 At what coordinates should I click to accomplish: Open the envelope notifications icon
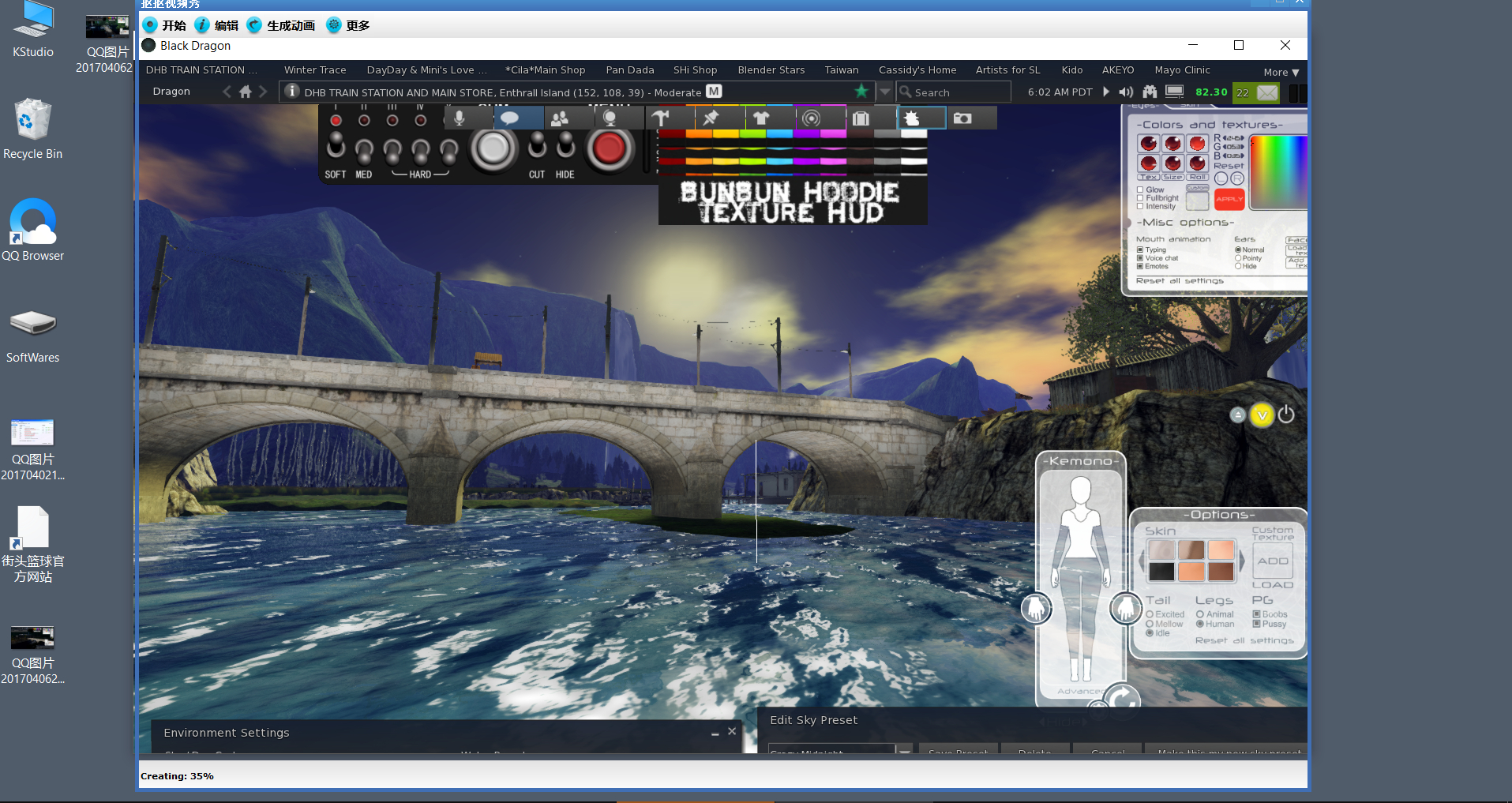(x=1267, y=92)
